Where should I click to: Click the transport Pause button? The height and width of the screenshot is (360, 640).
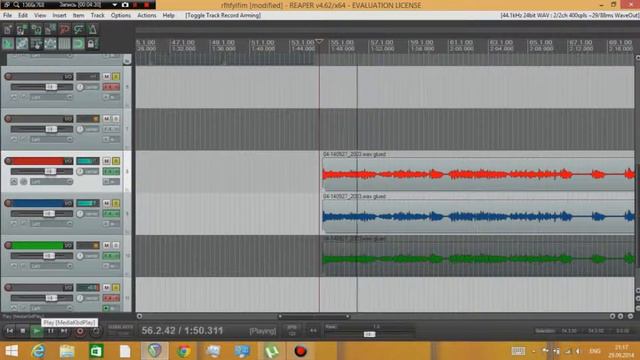[x=50, y=331]
